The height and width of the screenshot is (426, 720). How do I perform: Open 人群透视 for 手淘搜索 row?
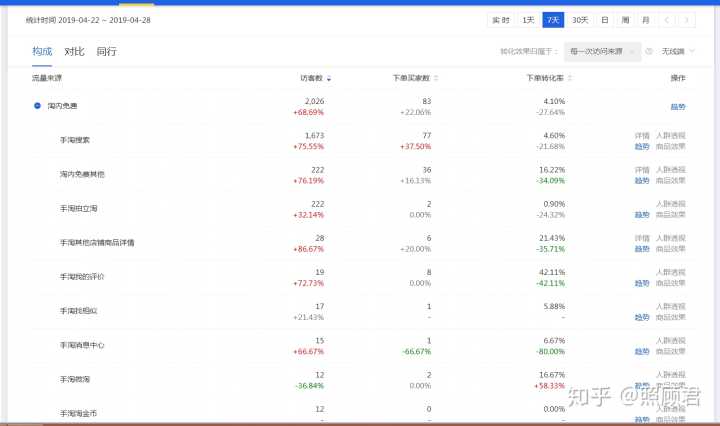670,135
